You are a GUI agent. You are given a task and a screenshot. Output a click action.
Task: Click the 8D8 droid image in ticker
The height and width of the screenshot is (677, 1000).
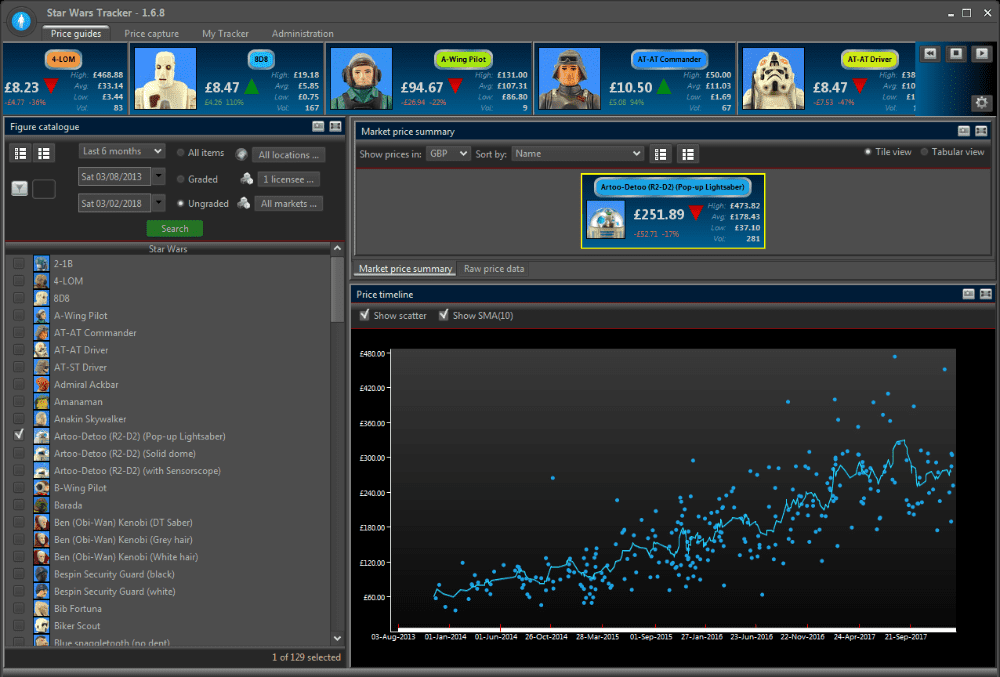(165, 78)
